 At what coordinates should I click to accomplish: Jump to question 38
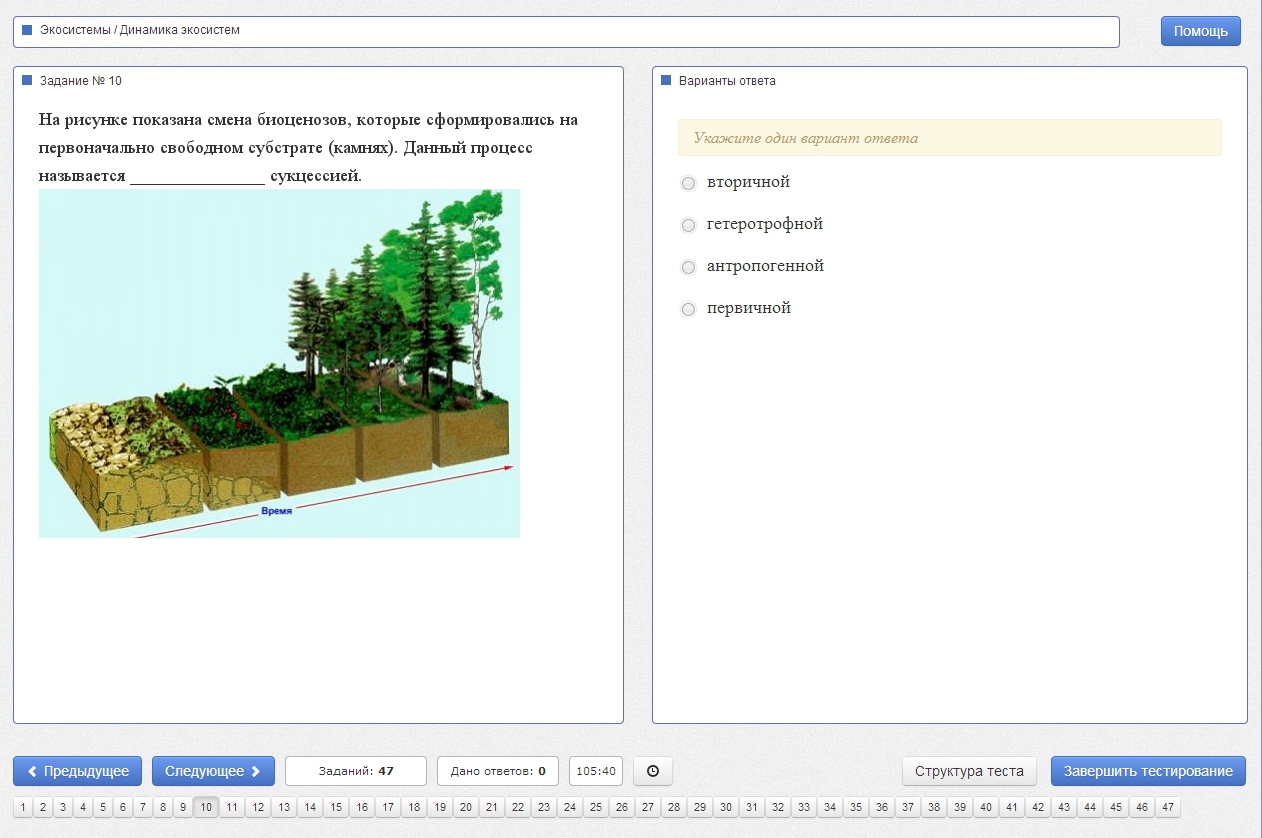[x=934, y=807]
